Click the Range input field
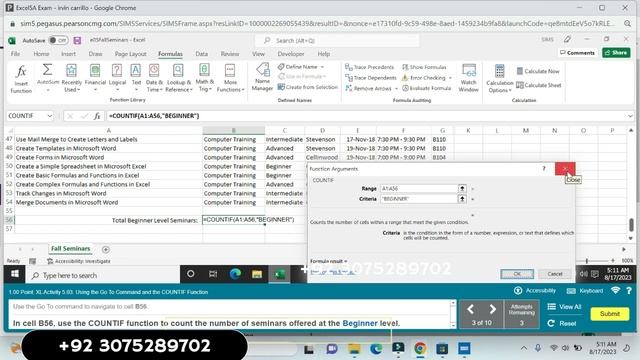The image size is (640, 360). 419,189
